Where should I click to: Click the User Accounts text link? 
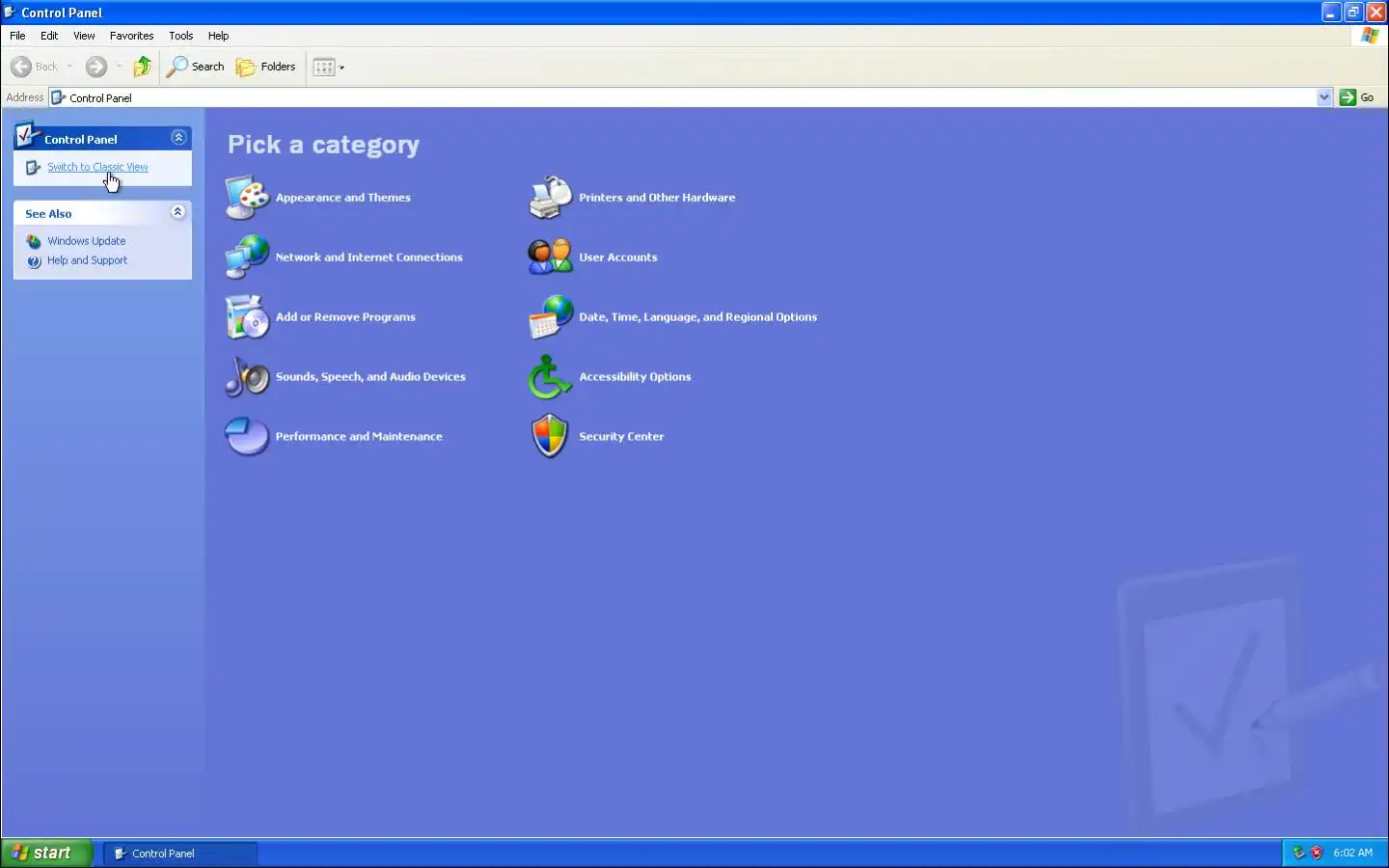(617, 258)
